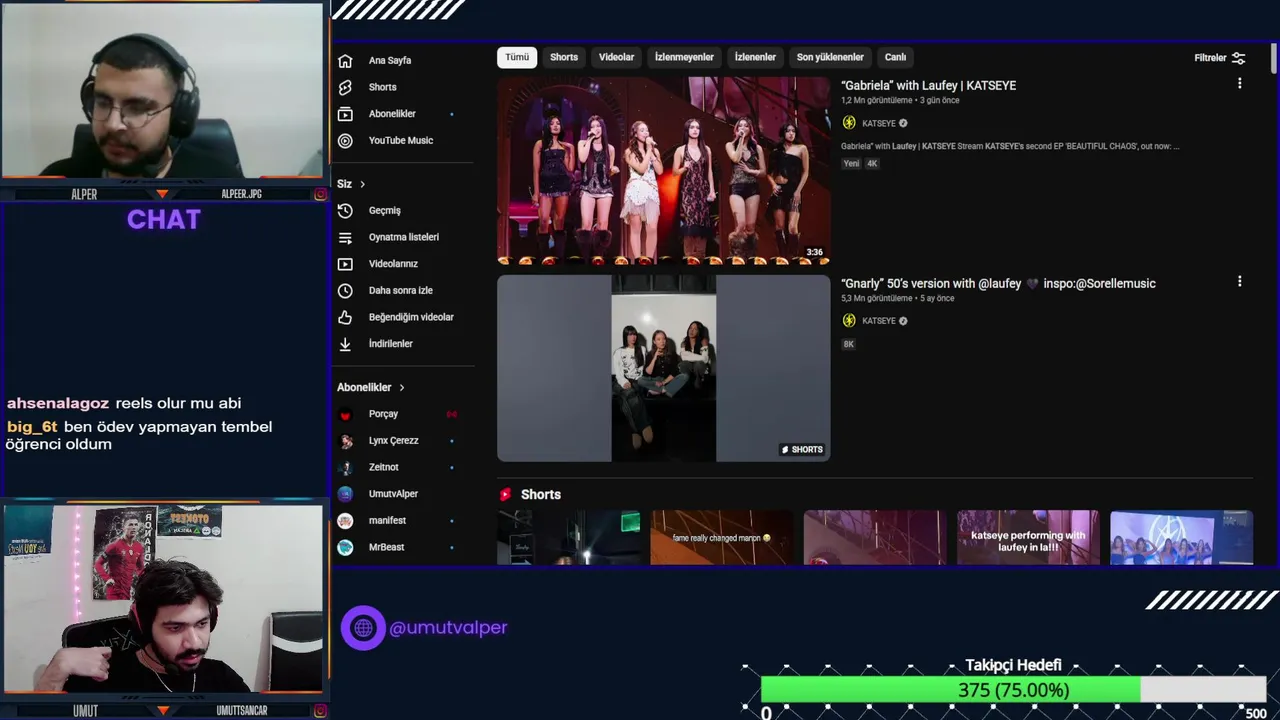
Task: Open the Beğendiğim videolar thumbs-up icon
Action: tap(345, 317)
